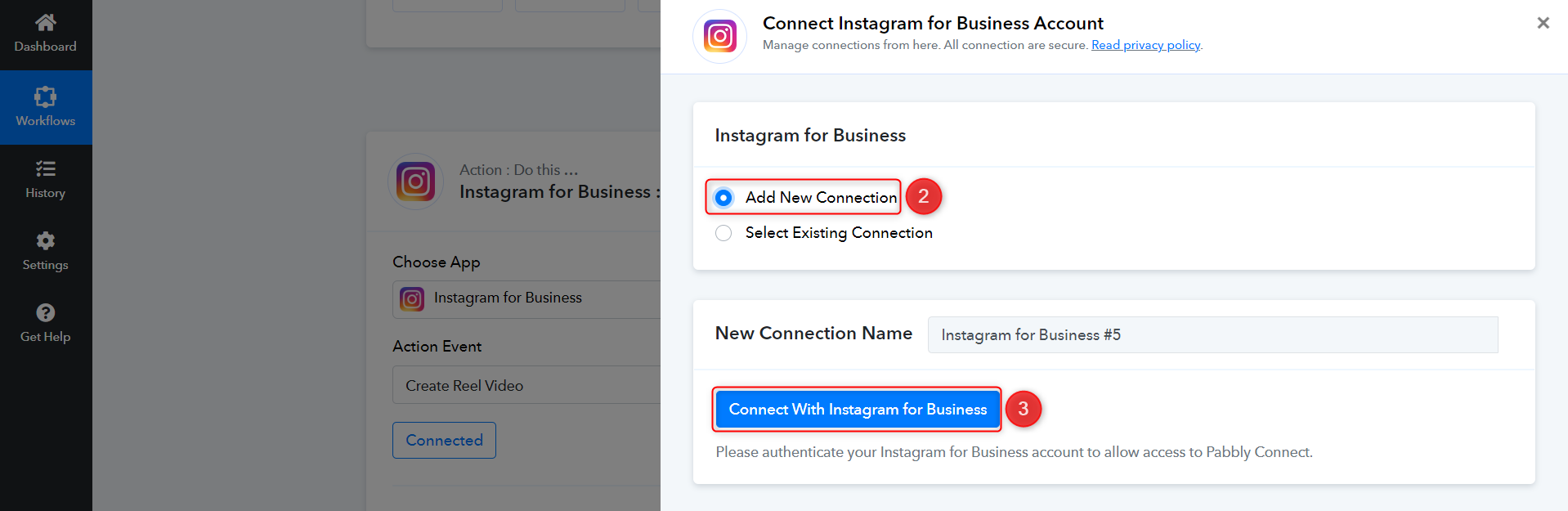Select the Select Existing Connection option
This screenshot has height=511, width=1568.
[x=724, y=233]
